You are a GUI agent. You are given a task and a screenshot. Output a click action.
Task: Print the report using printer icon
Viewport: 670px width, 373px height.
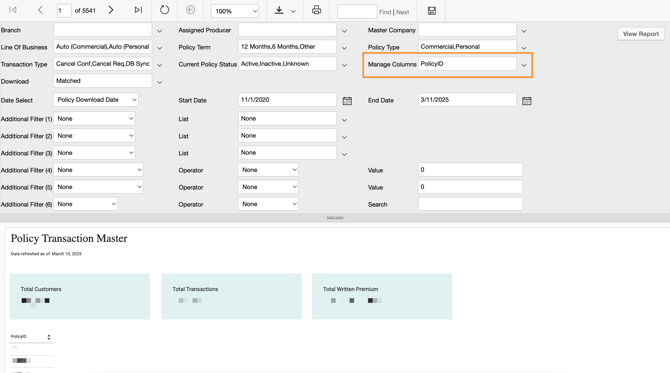pos(316,10)
